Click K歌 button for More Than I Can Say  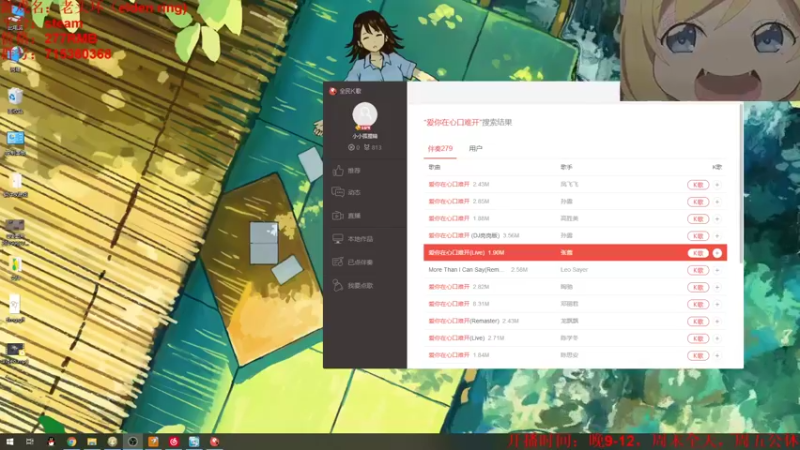coord(698,270)
